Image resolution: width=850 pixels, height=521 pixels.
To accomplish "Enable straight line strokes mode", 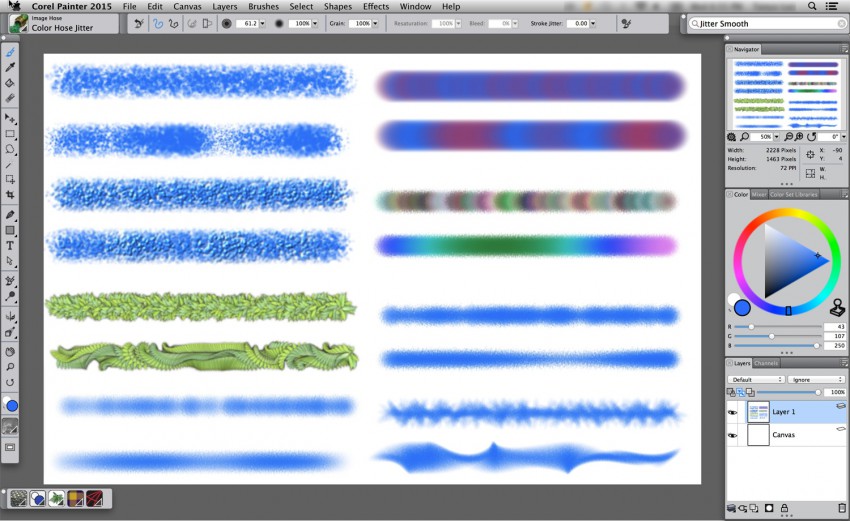I will (x=173, y=23).
